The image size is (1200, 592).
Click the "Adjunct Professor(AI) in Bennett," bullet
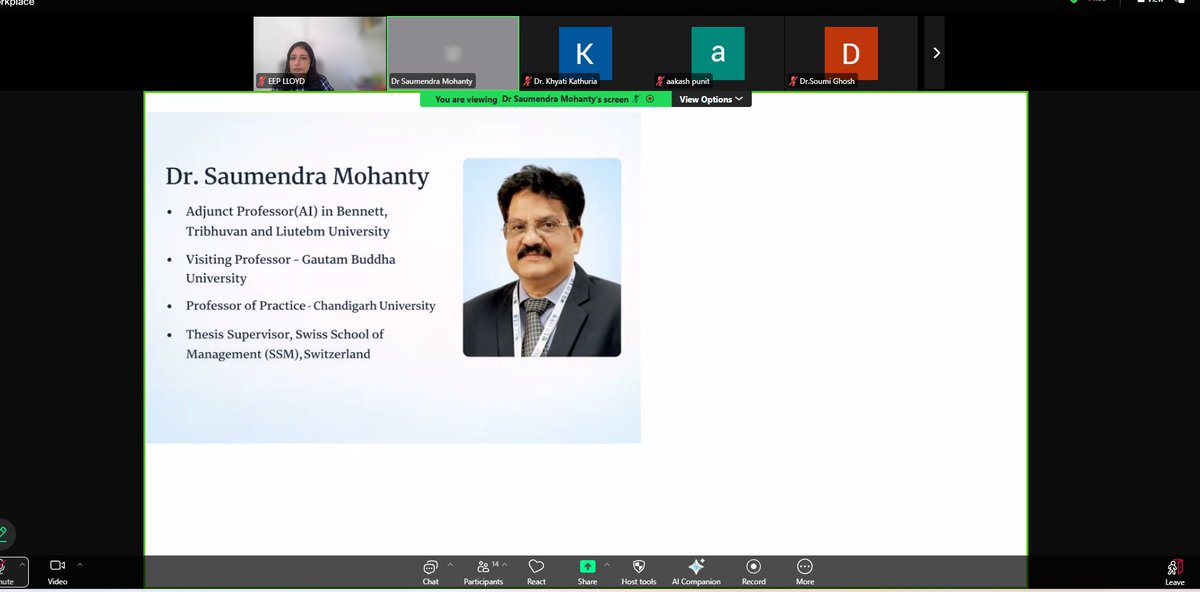coord(286,212)
